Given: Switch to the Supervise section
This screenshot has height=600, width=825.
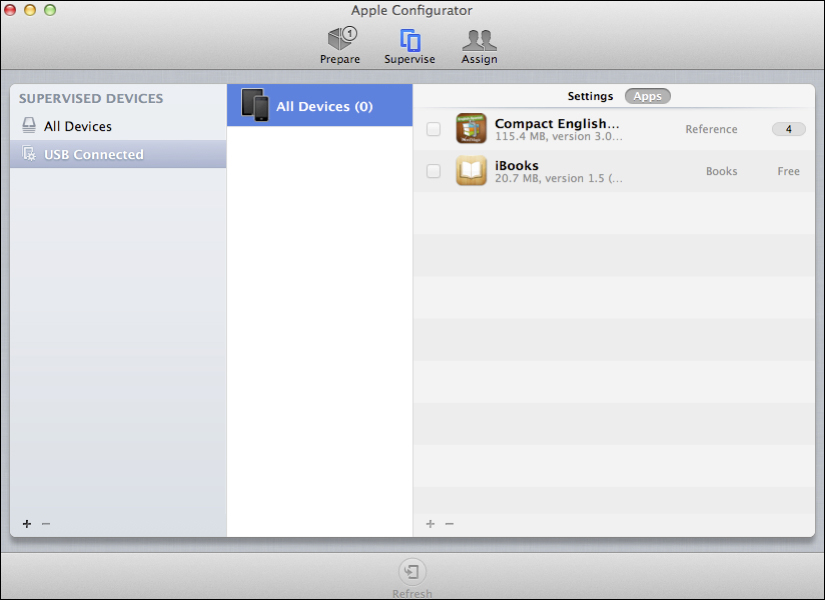Looking at the screenshot, I should coord(409,46).
